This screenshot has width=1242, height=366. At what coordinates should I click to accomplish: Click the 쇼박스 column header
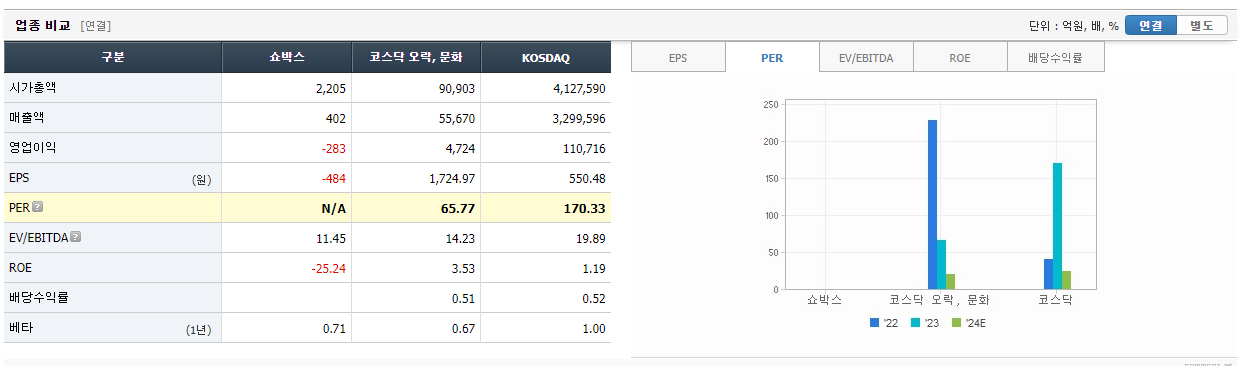point(287,58)
